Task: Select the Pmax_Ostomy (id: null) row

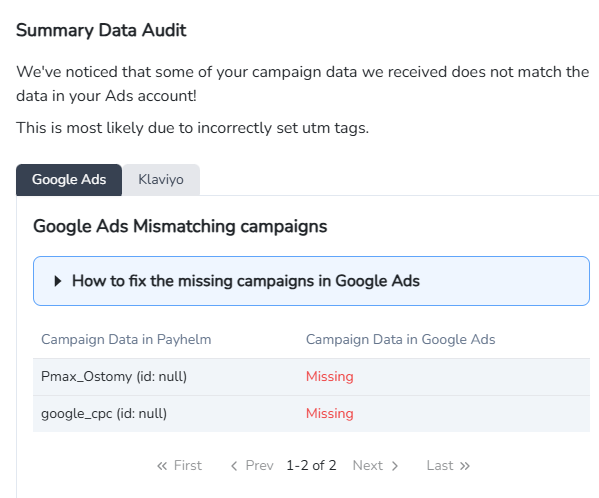Action: point(311,377)
